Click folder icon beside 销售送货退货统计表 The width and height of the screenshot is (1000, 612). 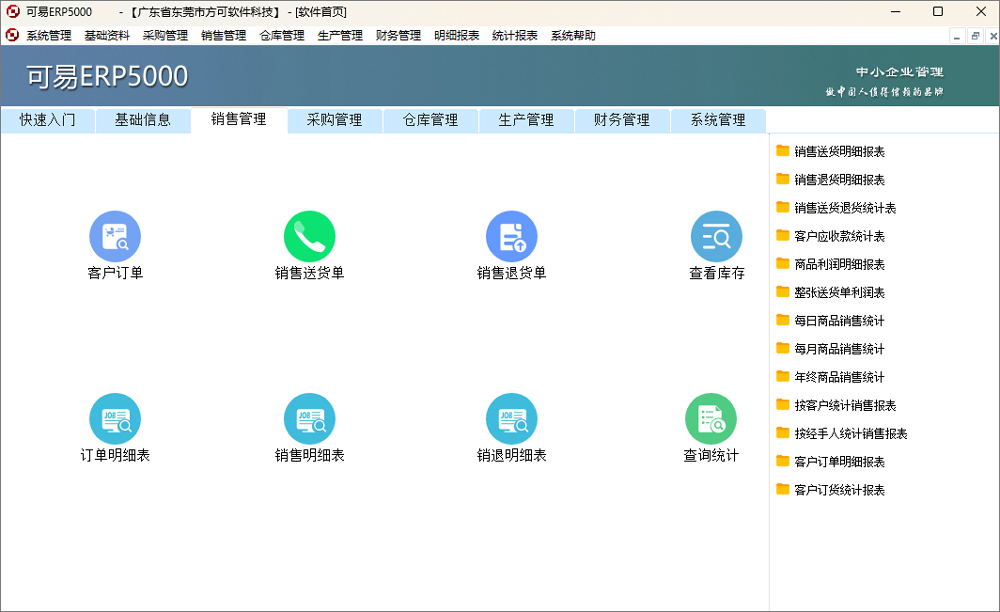click(783, 207)
